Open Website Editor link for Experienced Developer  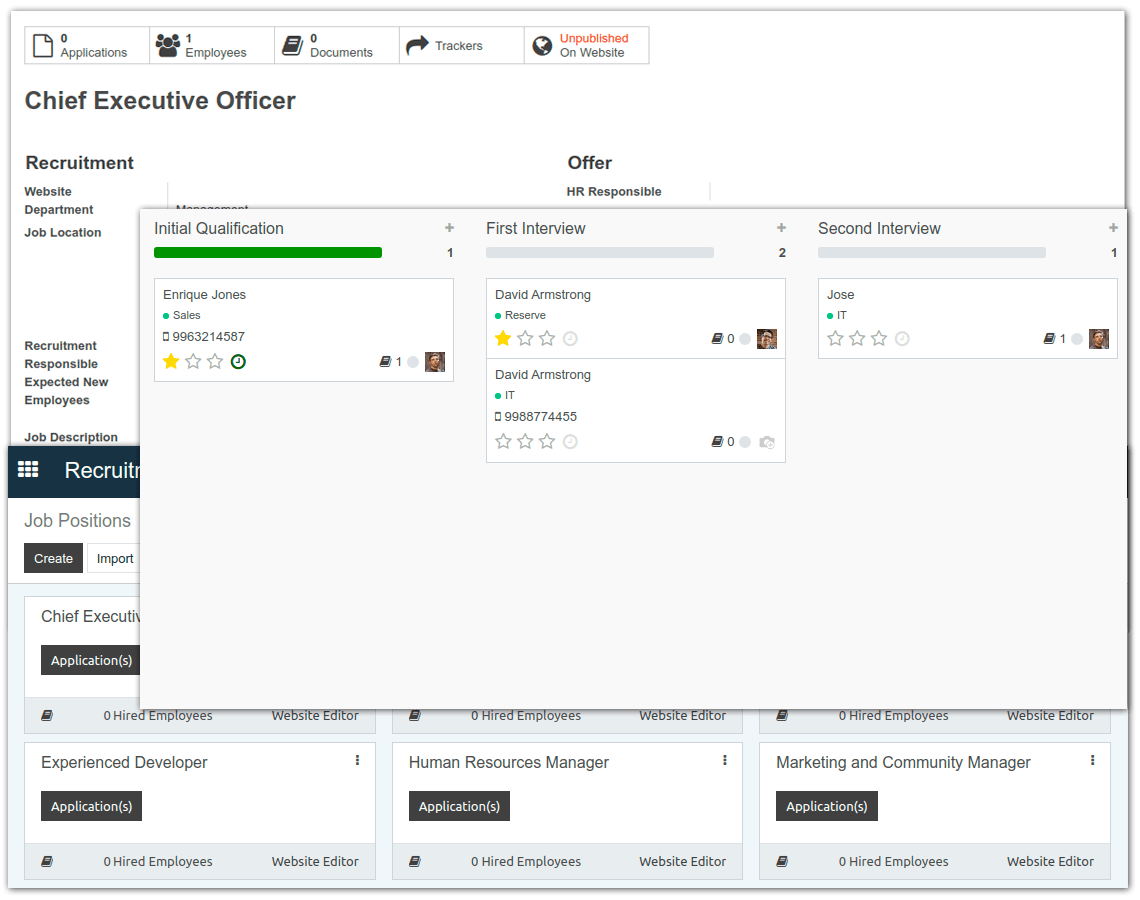[315, 861]
